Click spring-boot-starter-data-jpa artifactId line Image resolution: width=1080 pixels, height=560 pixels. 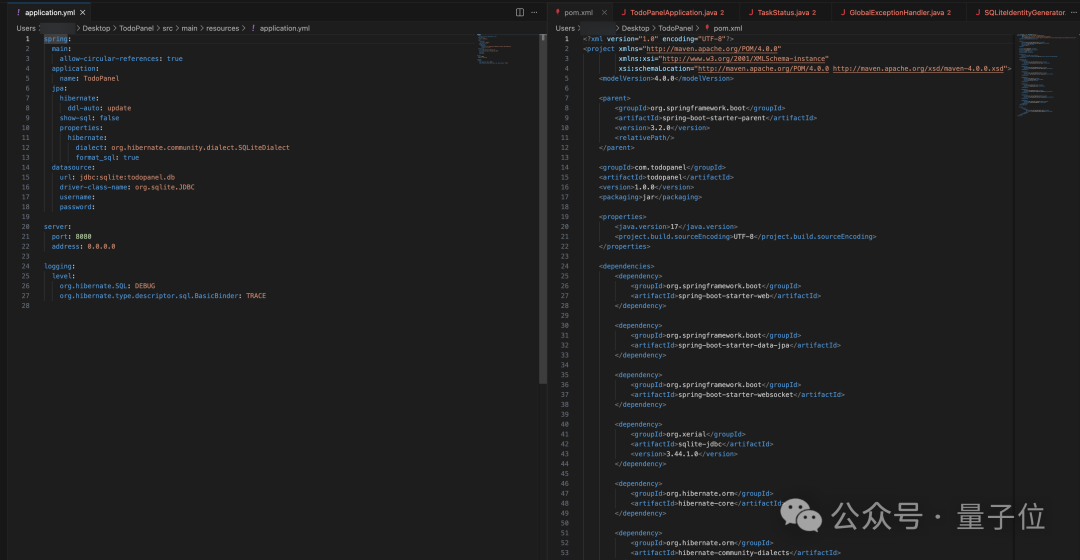pos(736,345)
